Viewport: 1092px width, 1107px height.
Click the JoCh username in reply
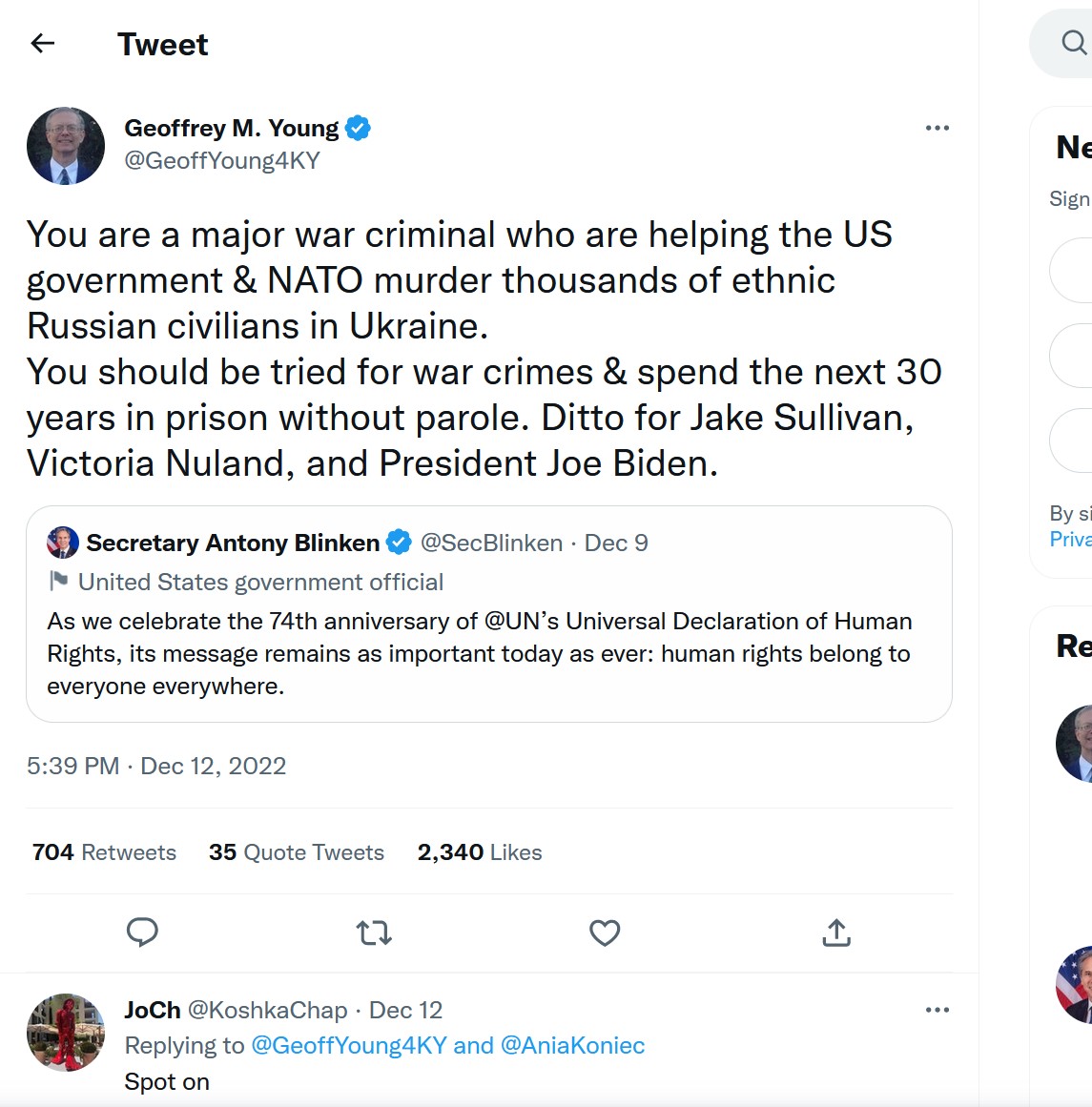[x=153, y=1010]
